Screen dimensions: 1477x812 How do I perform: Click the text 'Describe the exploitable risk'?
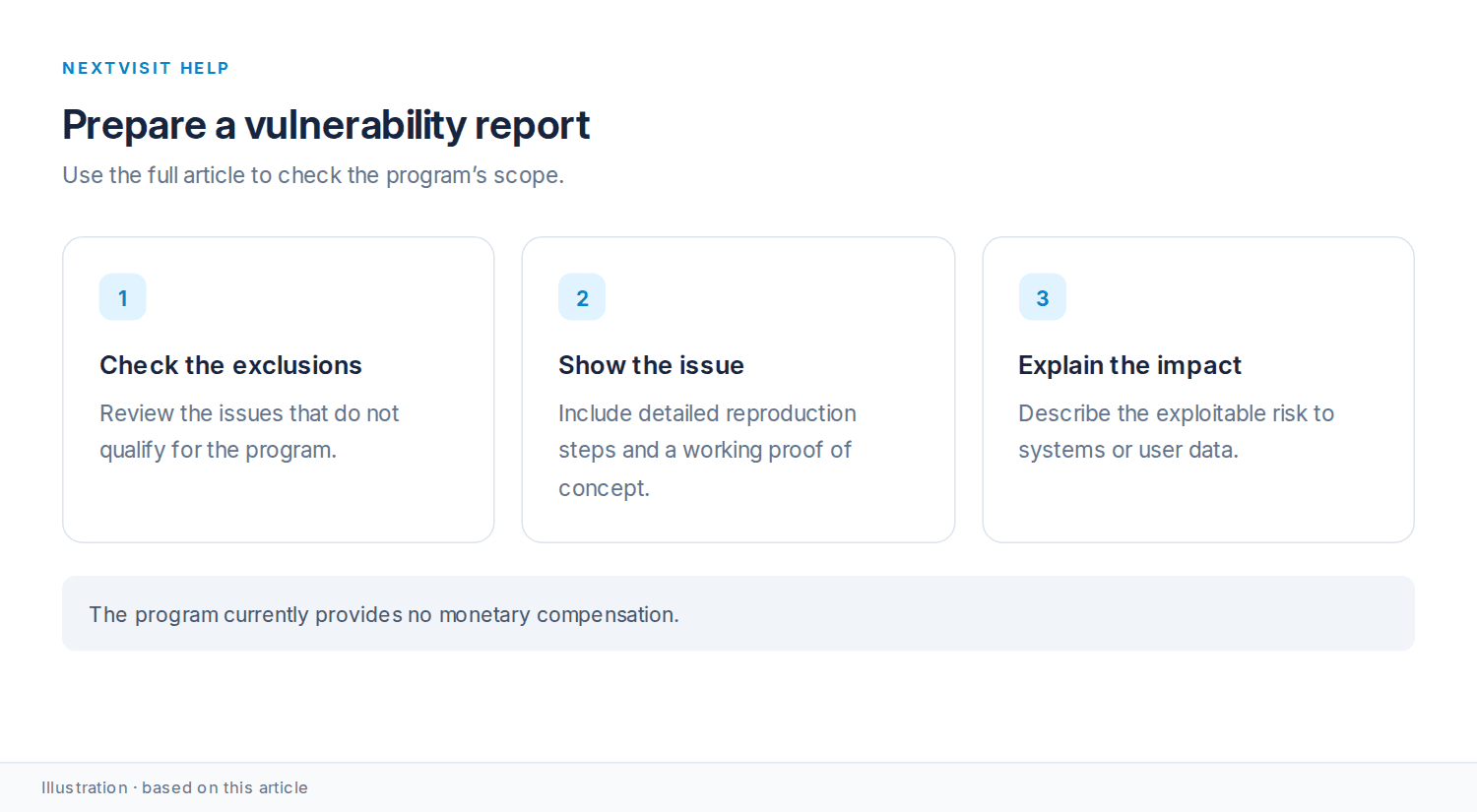1176,431
